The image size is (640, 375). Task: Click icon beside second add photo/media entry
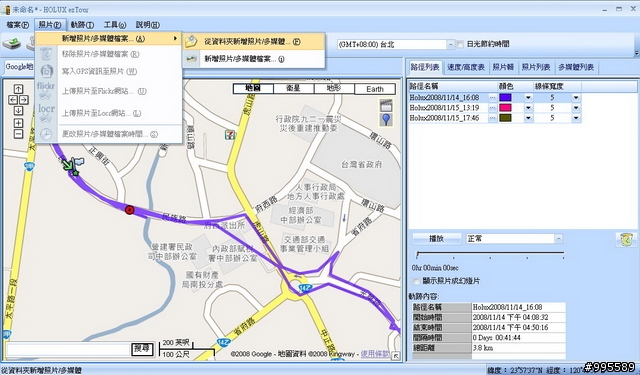(x=191, y=59)
